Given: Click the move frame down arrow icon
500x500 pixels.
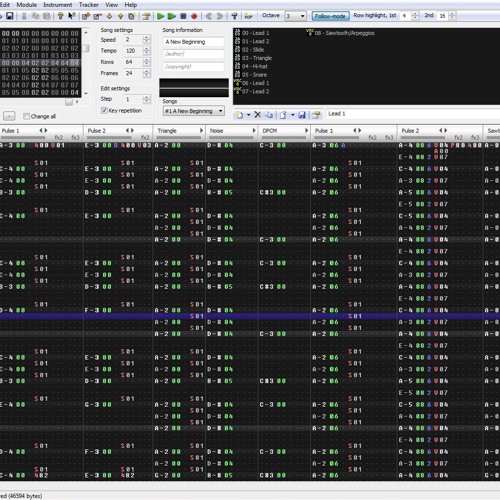Looking at the screenshot, I should click(x=109, y=16).
